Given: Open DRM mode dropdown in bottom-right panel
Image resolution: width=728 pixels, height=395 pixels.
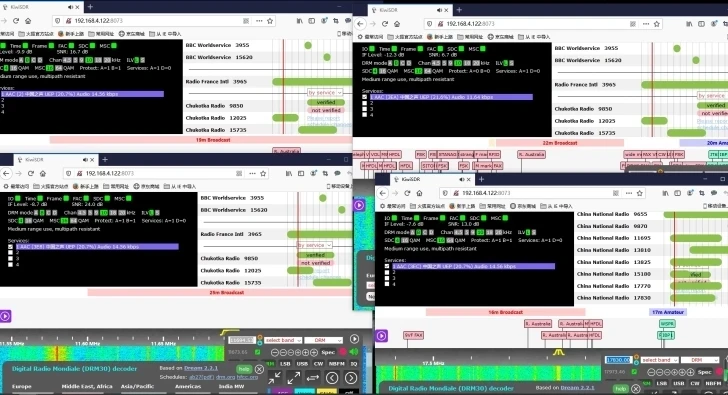Looking at the screenshot, I should pos(700,360).
